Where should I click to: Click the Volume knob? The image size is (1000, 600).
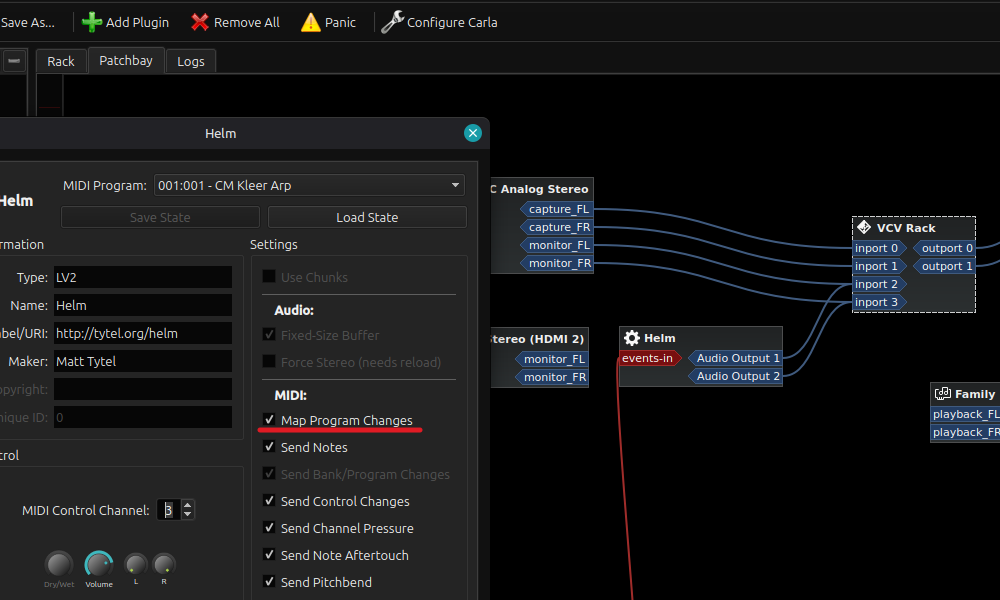pos(99,564)
